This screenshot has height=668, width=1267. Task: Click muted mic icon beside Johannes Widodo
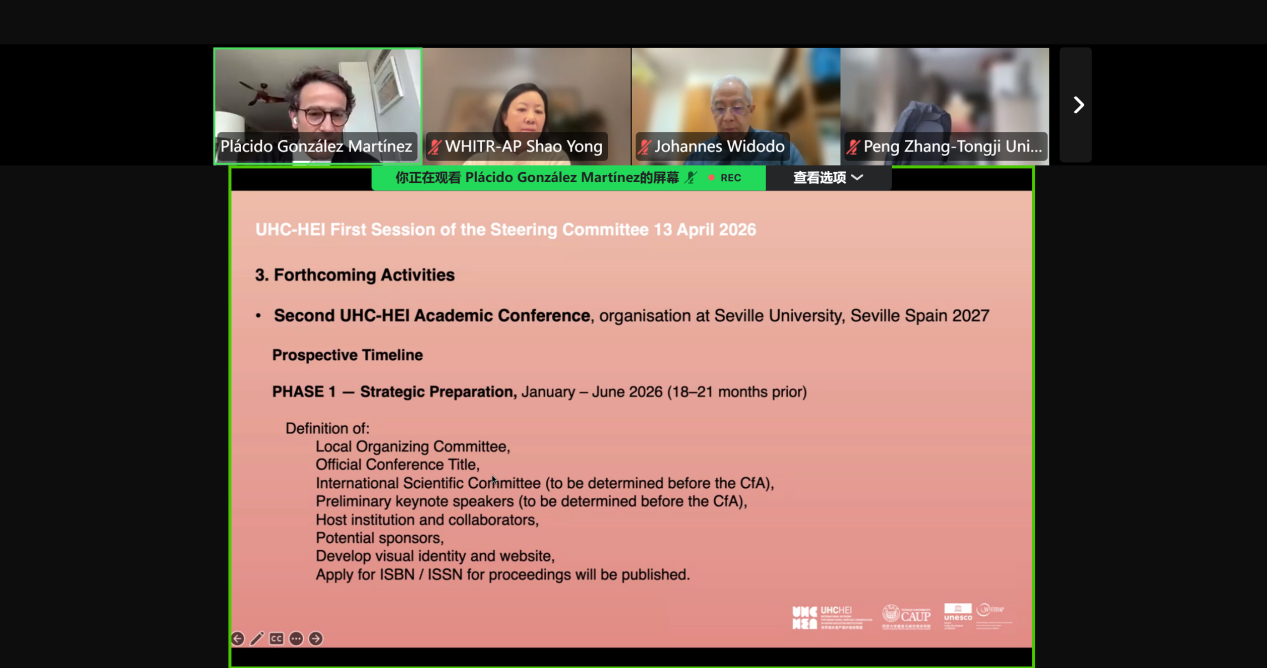[x=645, y=147]
